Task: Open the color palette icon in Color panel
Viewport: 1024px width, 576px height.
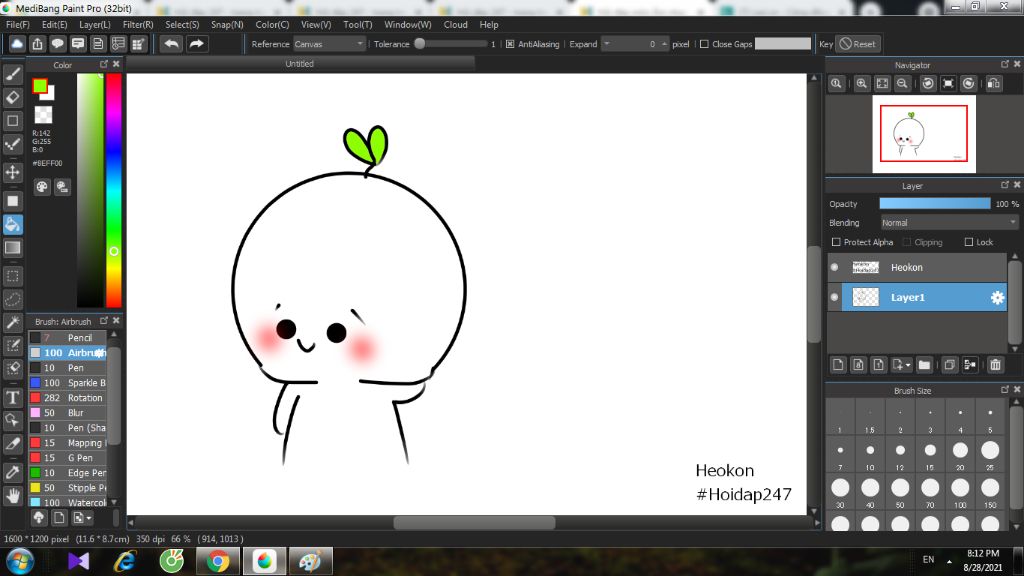Action: point(42,187)
